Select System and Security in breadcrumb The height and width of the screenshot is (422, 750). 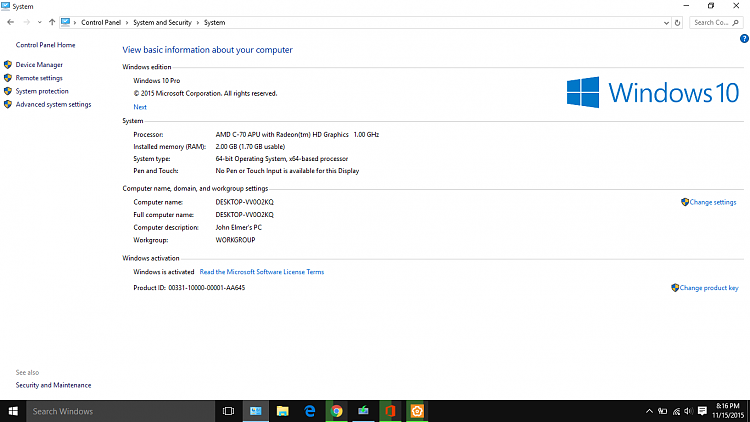(162, 22)
